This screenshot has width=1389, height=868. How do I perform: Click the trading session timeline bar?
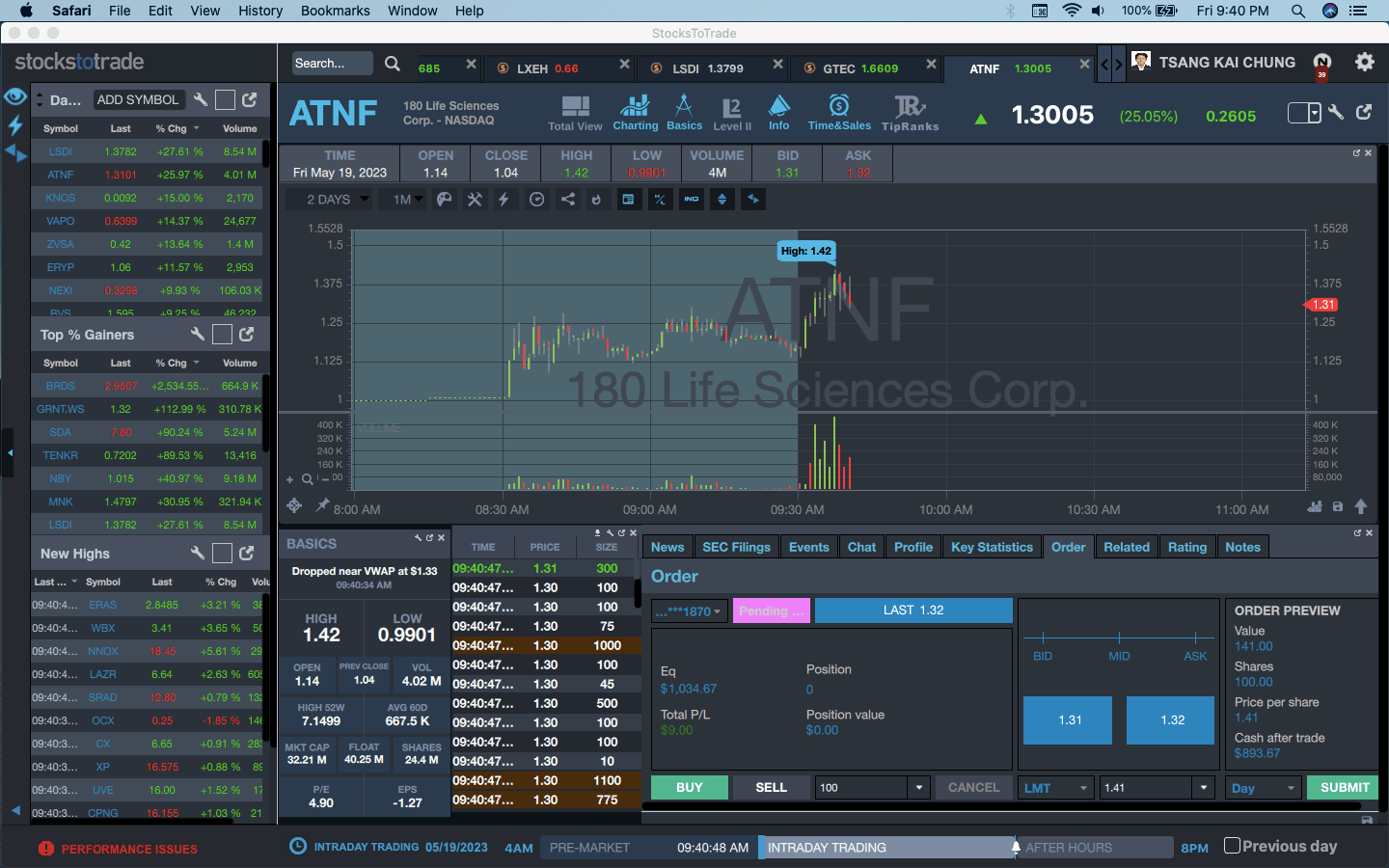pos(857,847)
